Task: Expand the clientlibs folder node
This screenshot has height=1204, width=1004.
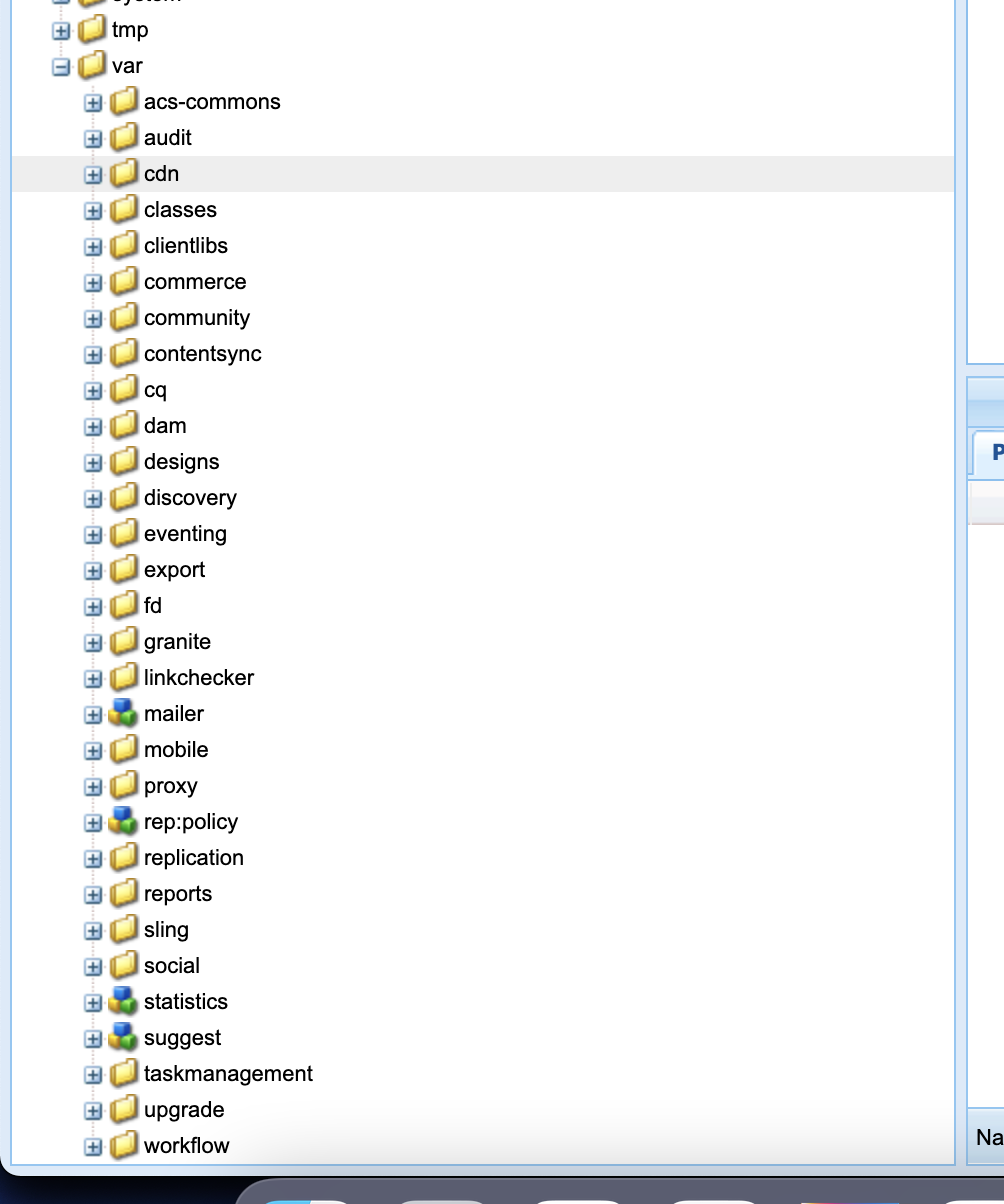Action: coord(93,247)
